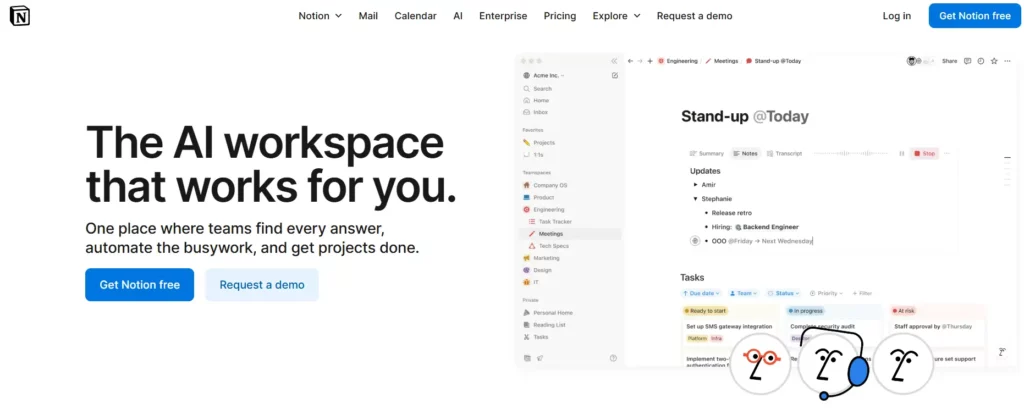Image resolution: width=1024 pixels, height=409 pixels.
Task: Click the new page compose icon
Action: pos(615,76)
